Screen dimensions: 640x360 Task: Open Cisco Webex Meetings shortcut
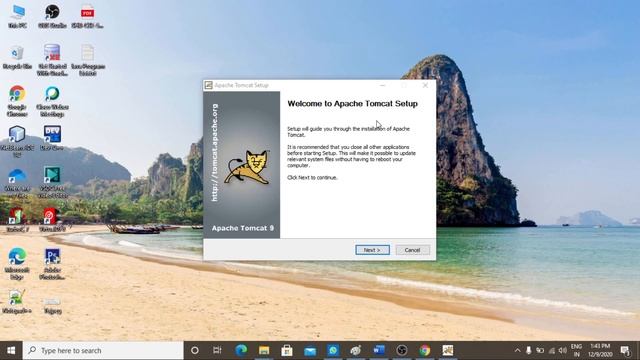[52, 101]
